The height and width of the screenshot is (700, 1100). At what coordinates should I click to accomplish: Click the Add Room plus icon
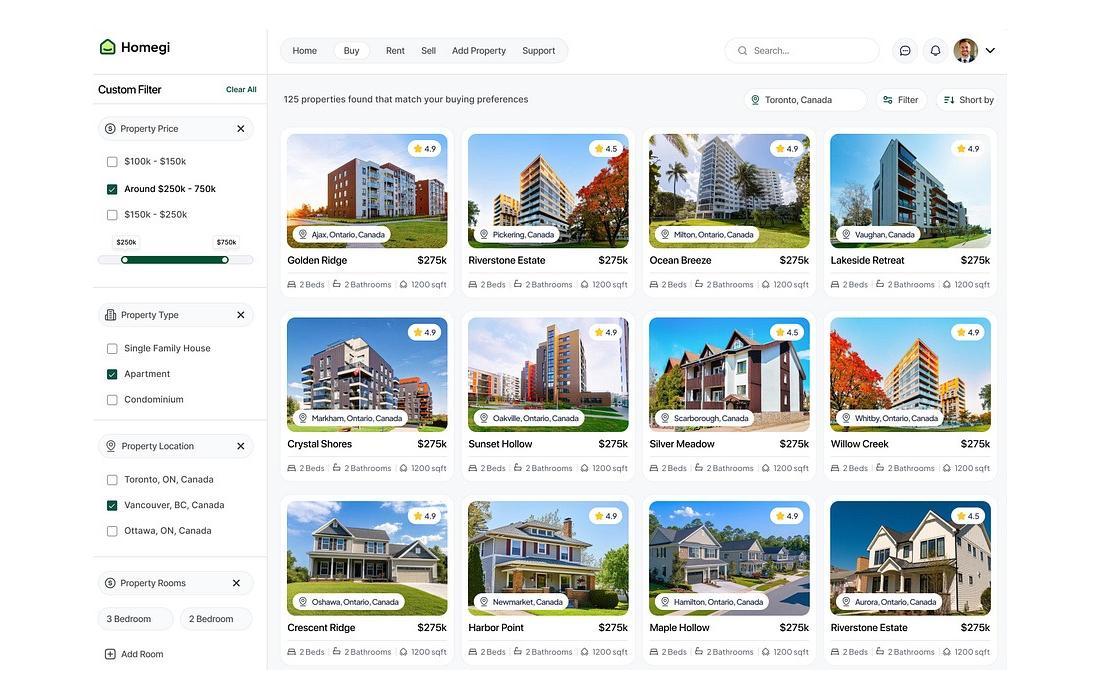click(110, 654)
